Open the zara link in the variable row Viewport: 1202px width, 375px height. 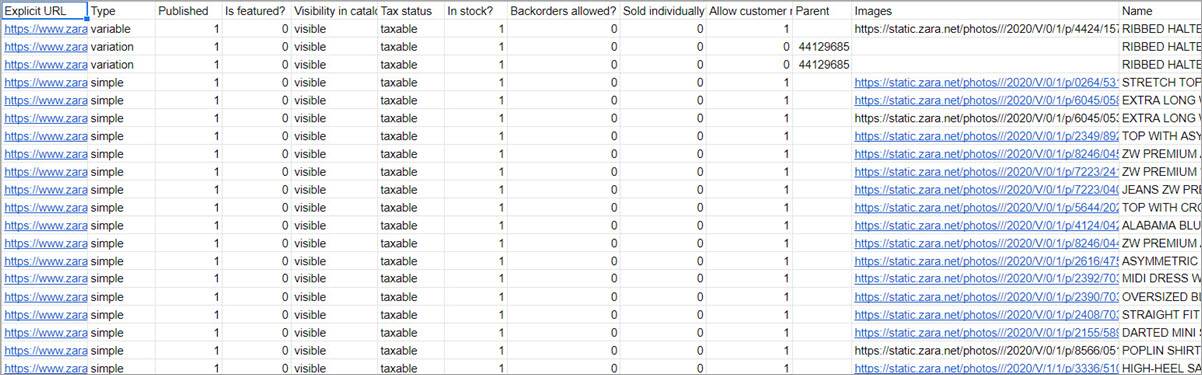[x=45, y=29]
